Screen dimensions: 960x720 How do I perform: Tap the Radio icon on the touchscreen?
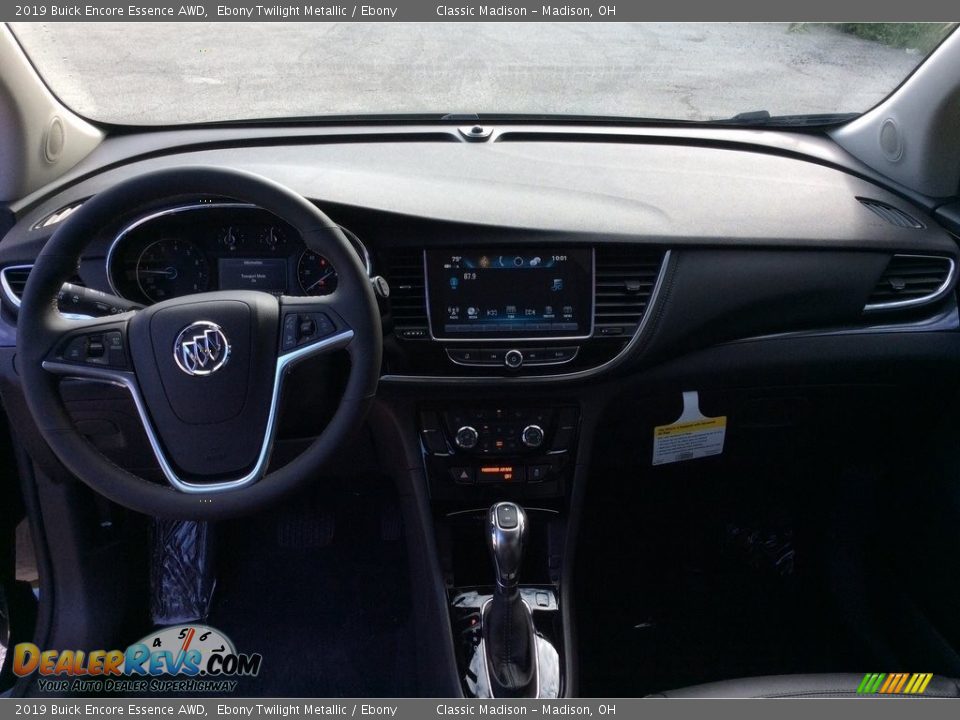tap(453, 311)
